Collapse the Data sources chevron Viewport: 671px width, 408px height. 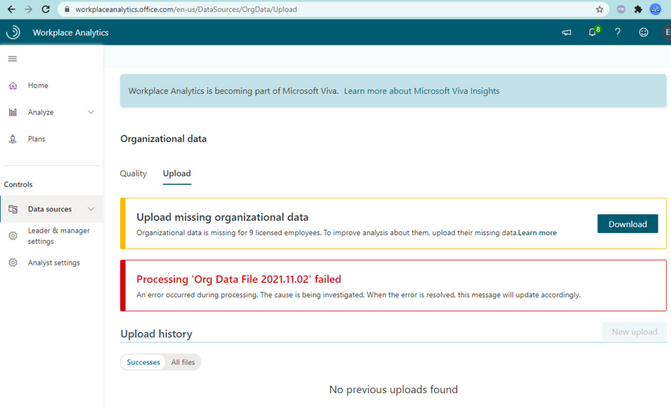click(x=91, y=209)
